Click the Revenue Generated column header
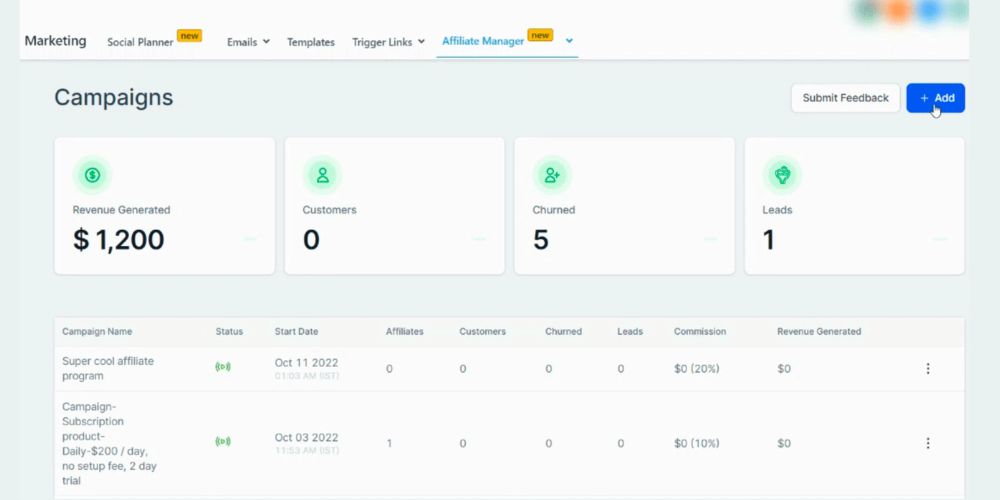Image resolution: width=1000 pixels, height=500 pixels. [818, 331]
